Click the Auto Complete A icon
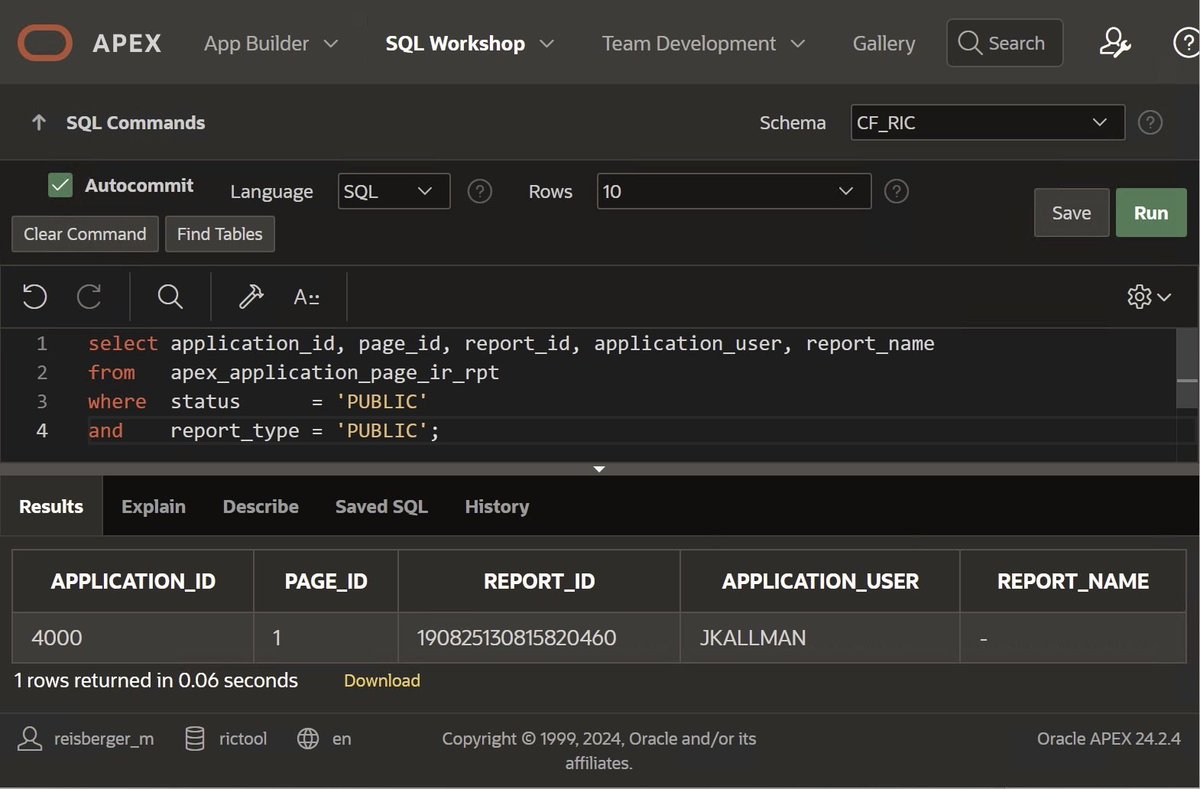This screenshot has width=1200, height=789. (306, 297)
